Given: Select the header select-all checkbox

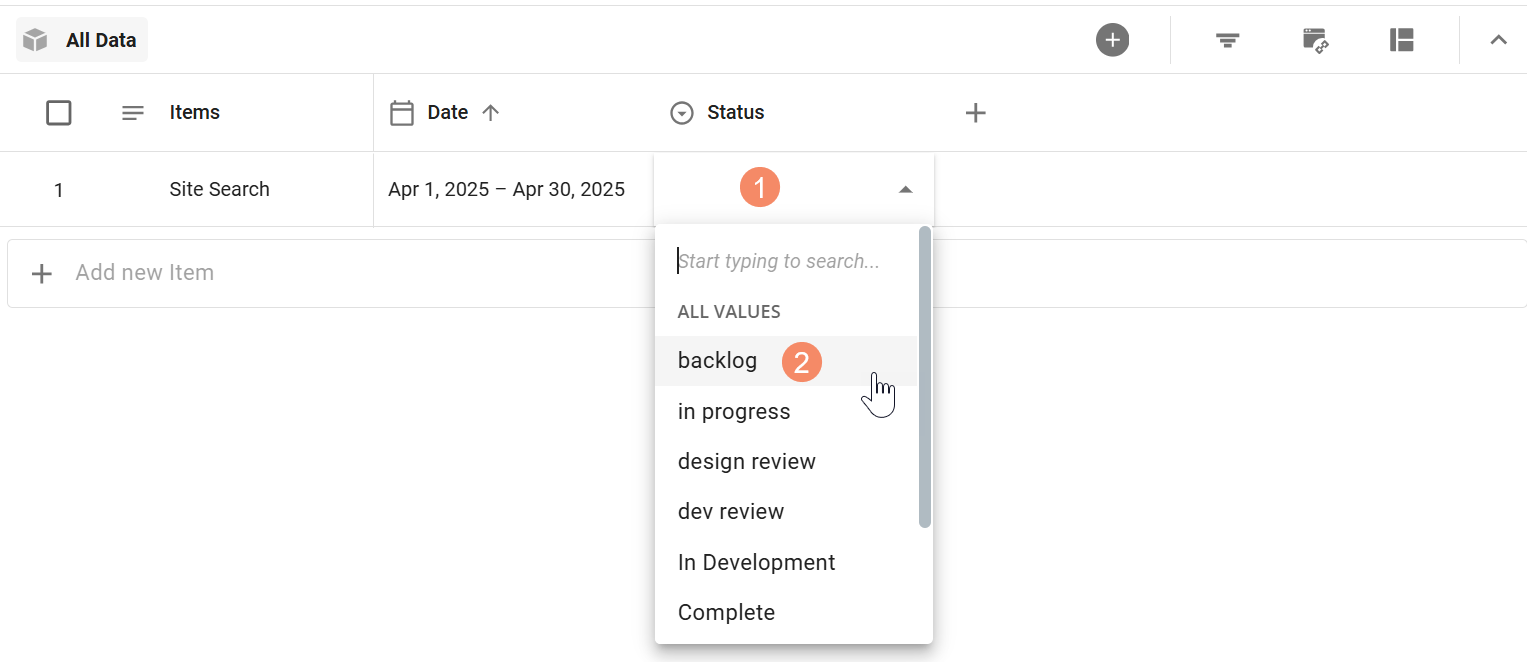Looking at the screenshot, I should 58,112.
